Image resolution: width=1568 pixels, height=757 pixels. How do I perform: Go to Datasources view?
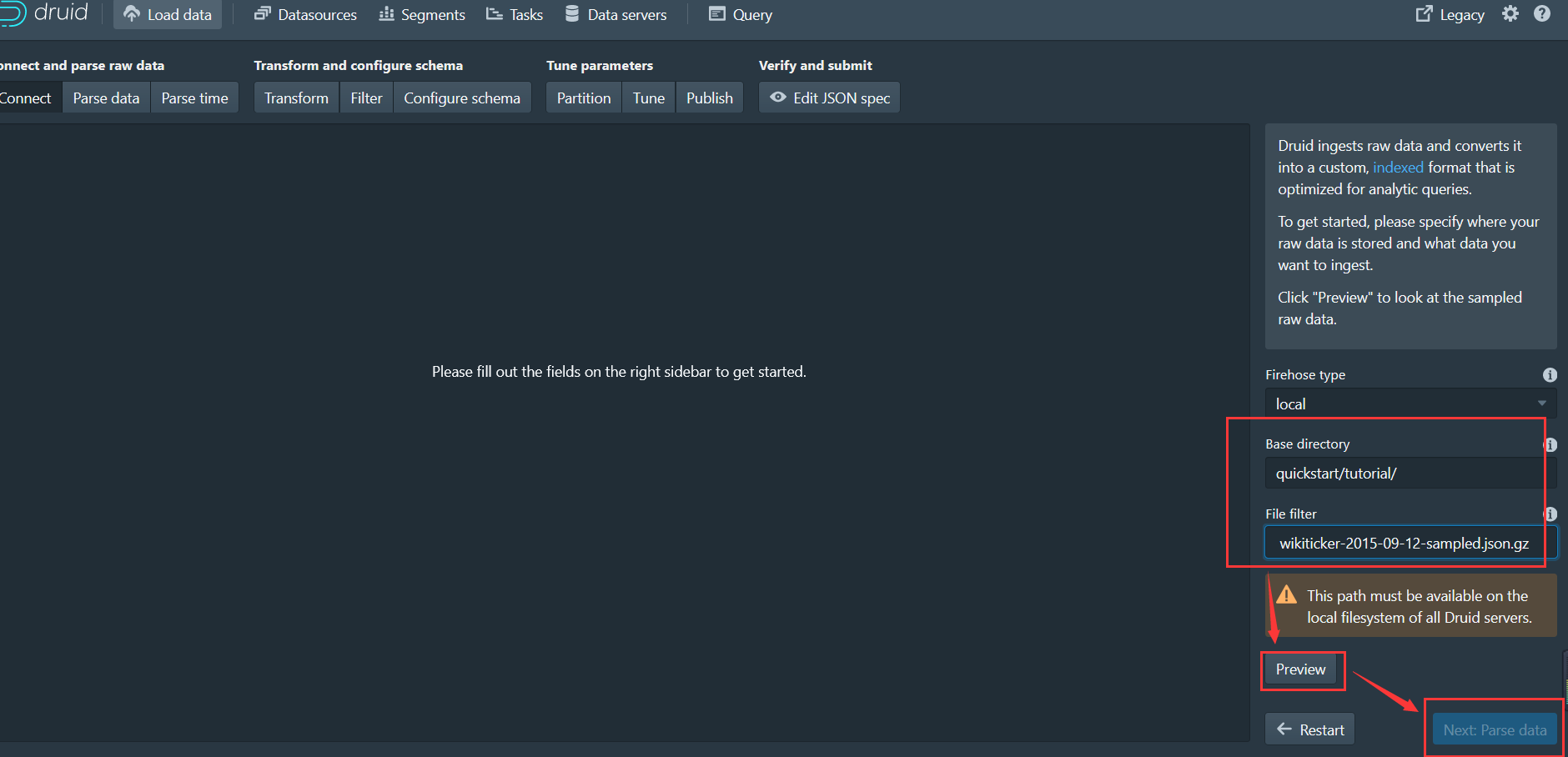pyautogui.click(x=306, y=14)
